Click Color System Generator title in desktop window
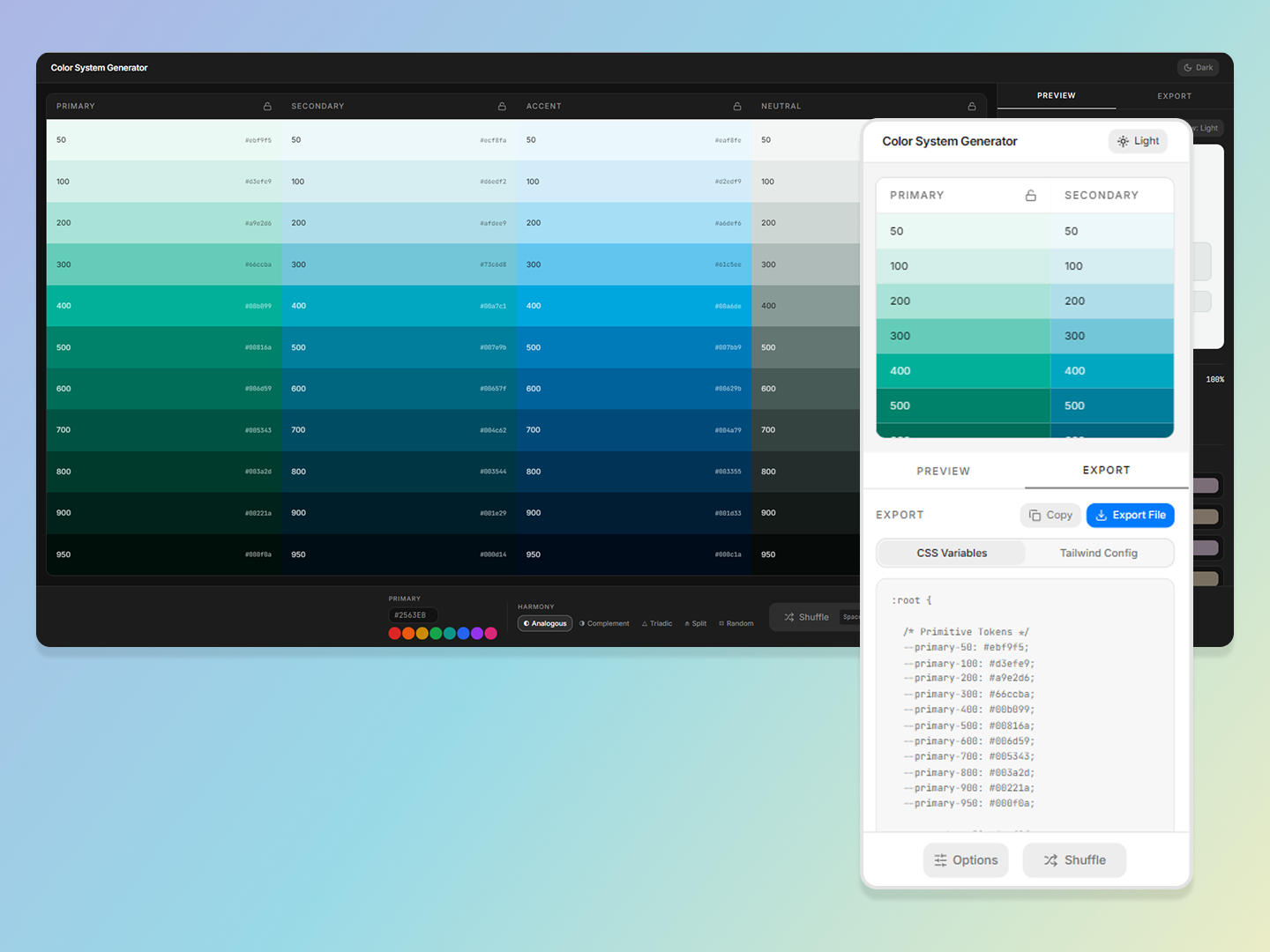Viewport: 1270px width, 952px height. [99, 68]
